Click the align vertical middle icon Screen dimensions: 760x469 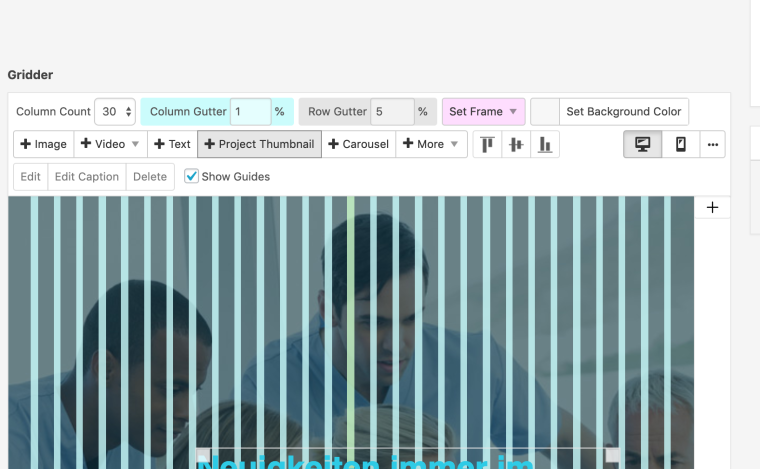516,144
